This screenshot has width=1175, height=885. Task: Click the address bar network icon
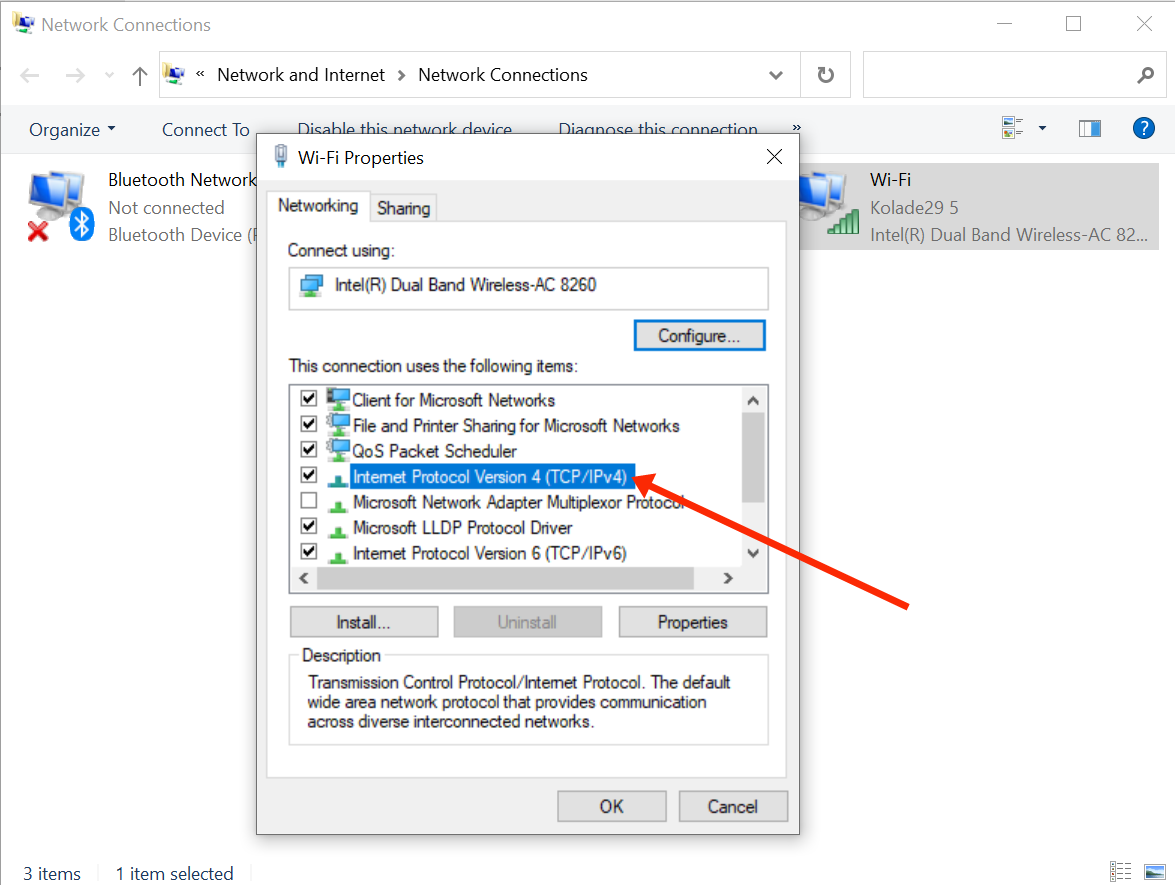tap(174, 75)
